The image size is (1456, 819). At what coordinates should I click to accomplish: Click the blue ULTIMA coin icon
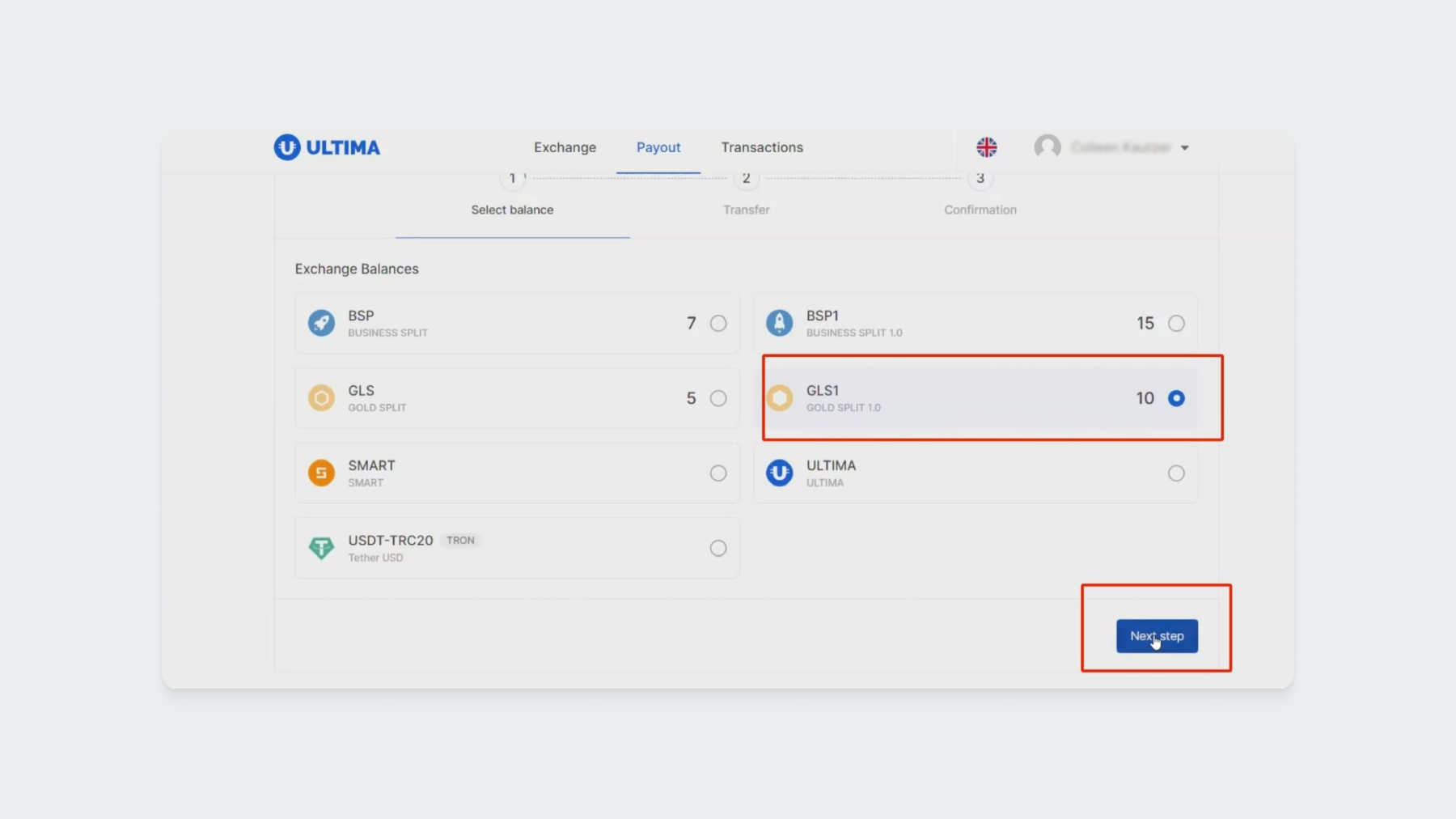[x=779, y=473]
